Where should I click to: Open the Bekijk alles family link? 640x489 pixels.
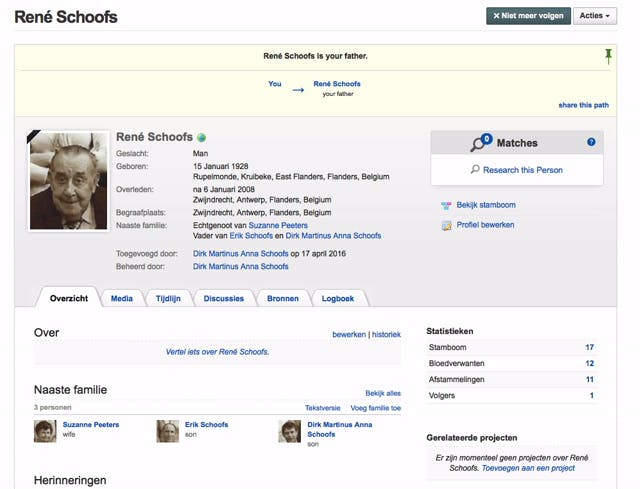click(383, 393)
